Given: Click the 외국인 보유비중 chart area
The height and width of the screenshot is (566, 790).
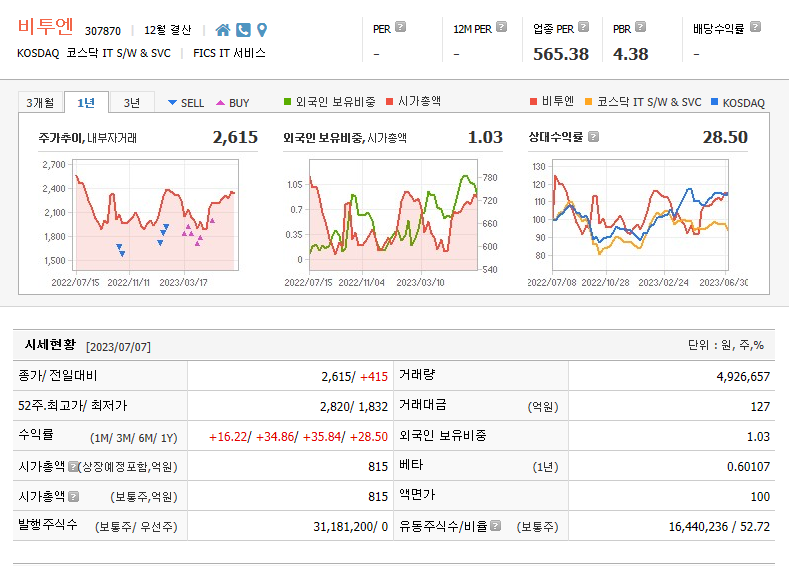Looking at the screenshot, I should coord(393,215).
